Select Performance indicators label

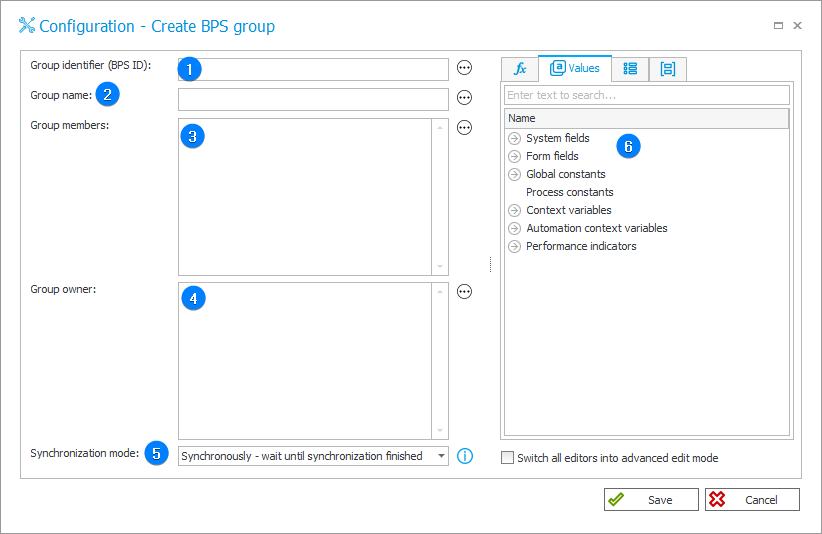581,246
